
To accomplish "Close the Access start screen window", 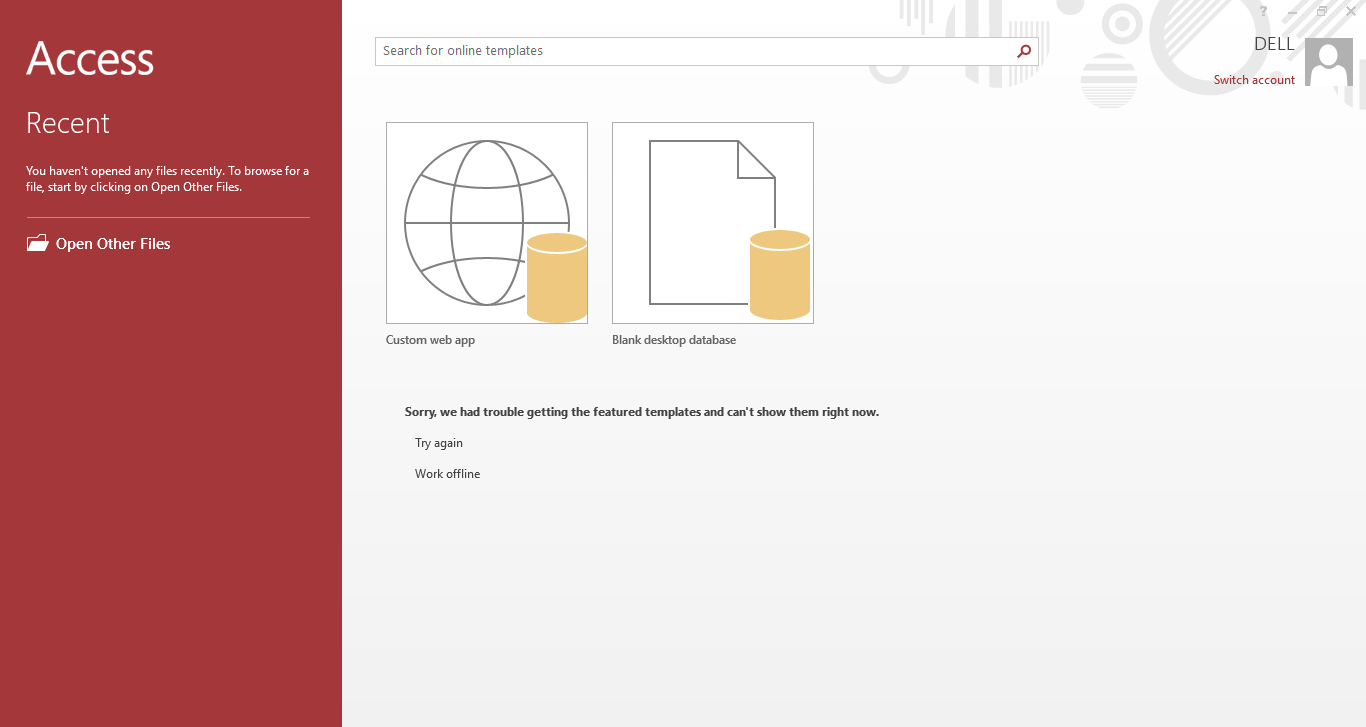I will point(1350,11).
